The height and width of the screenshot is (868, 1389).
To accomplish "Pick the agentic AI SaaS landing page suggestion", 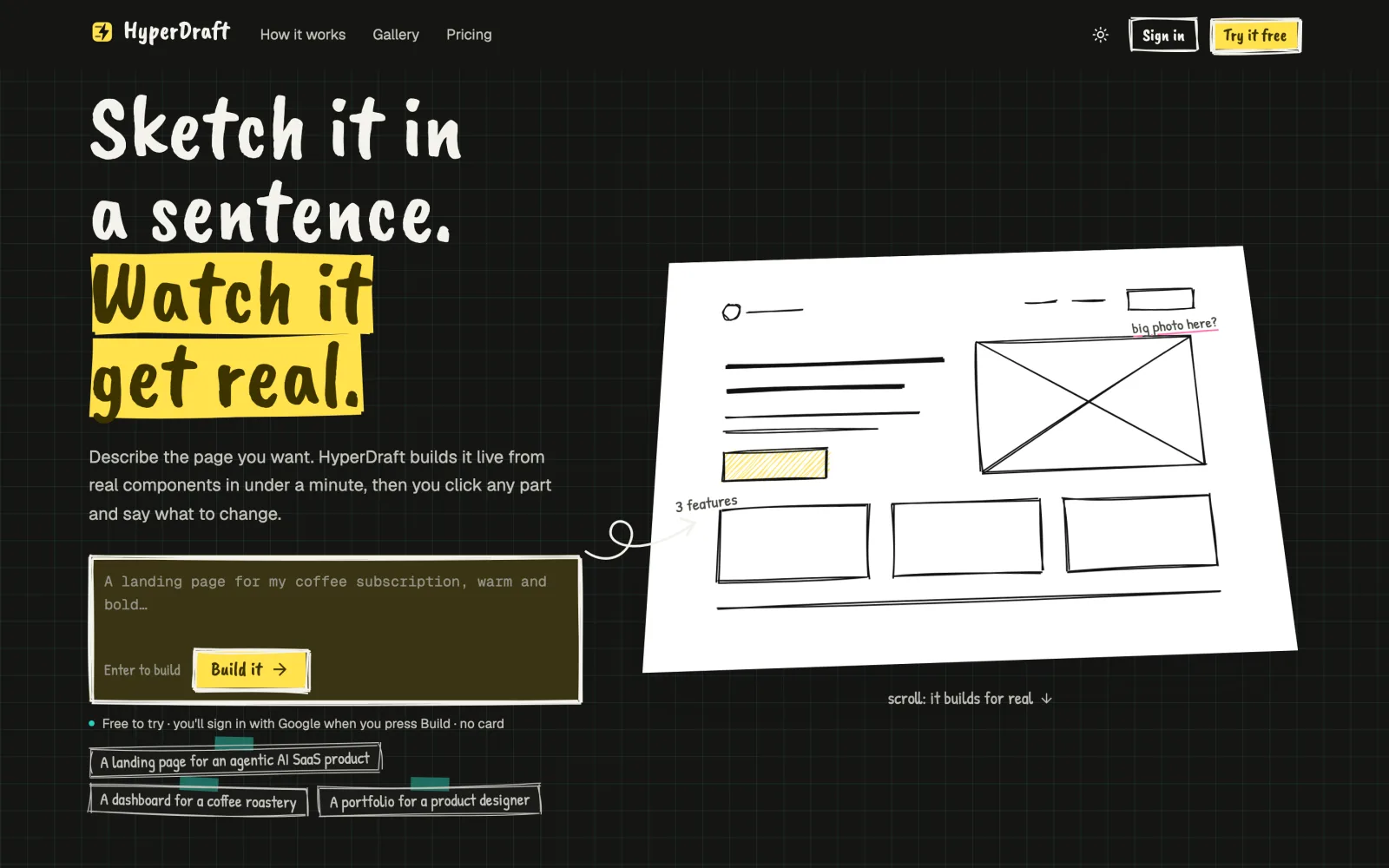I will (235, 760).
